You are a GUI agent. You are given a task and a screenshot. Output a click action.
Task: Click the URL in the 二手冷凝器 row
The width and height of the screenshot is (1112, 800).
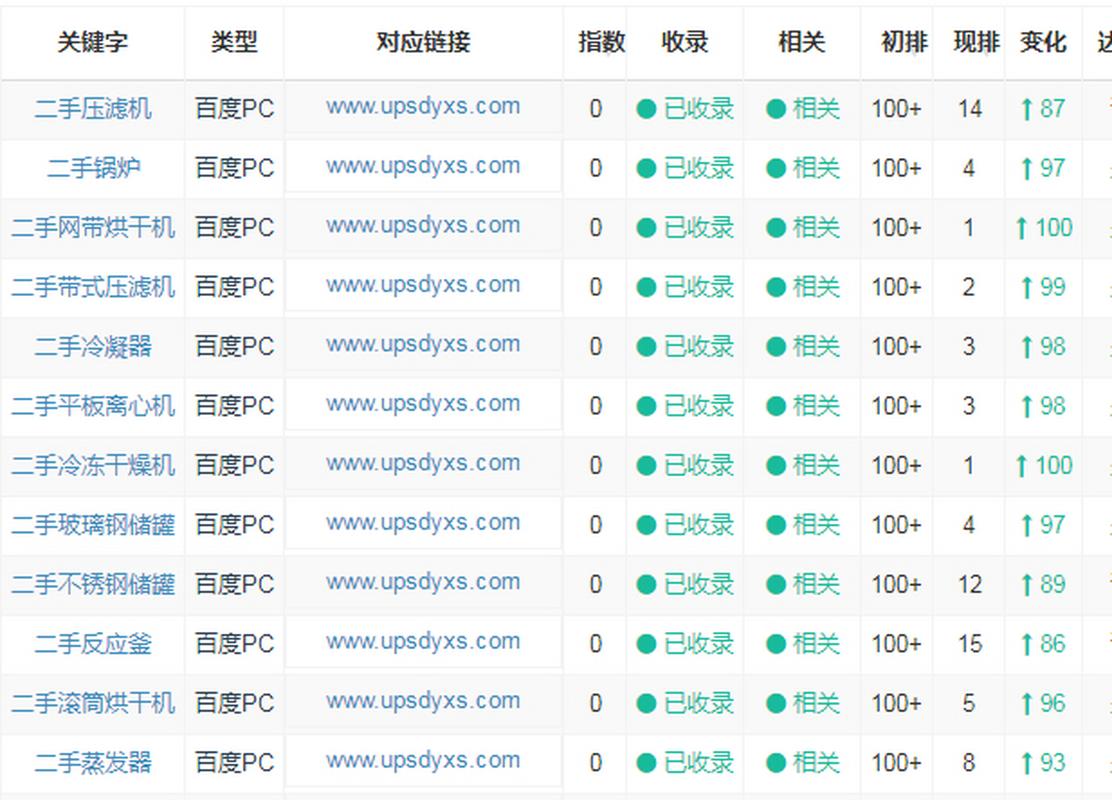(x=423, y=345)
